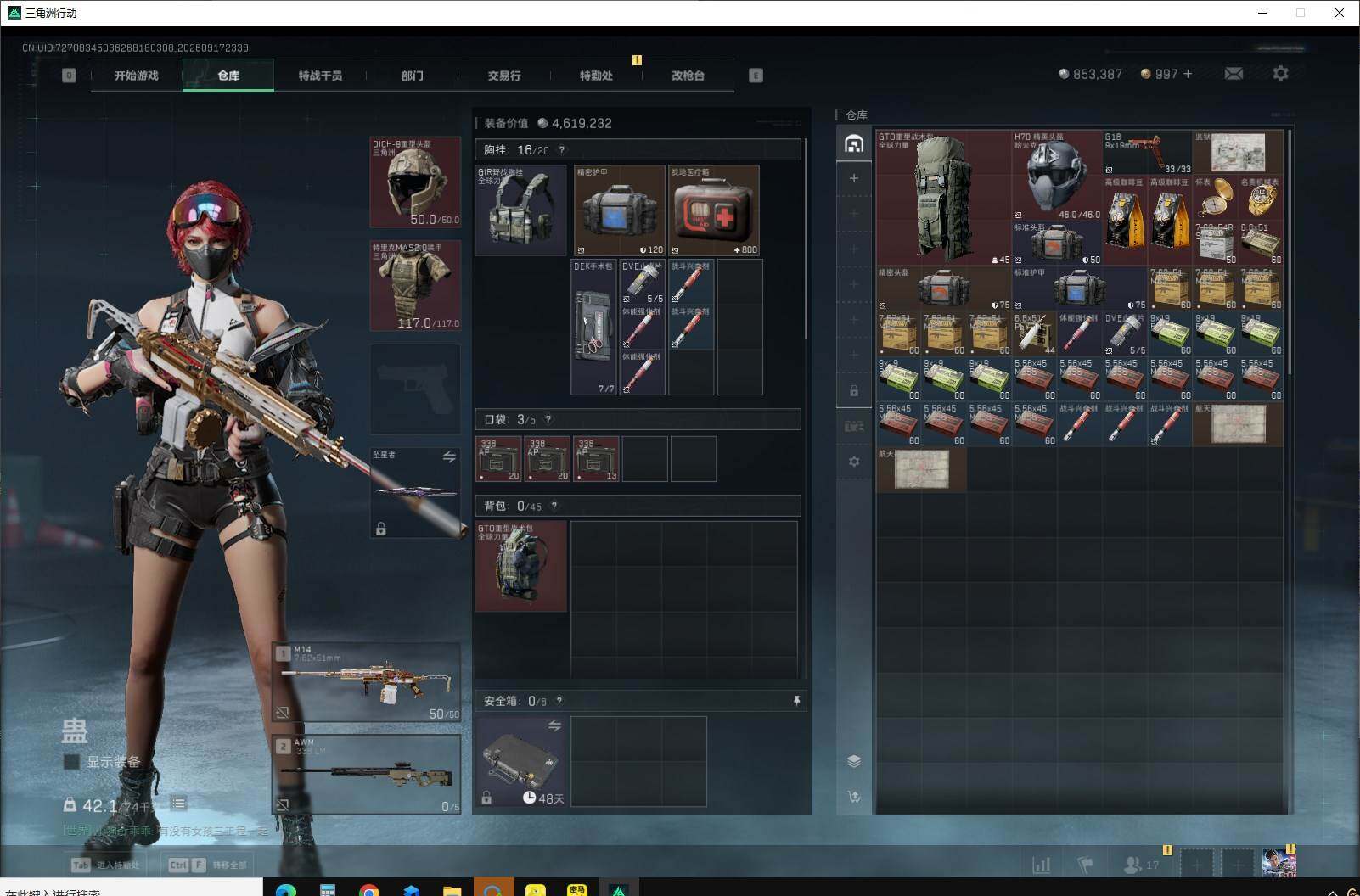Switch to the 特战干员 tab
1360x896 pixels.
click(x=320, y=76)
